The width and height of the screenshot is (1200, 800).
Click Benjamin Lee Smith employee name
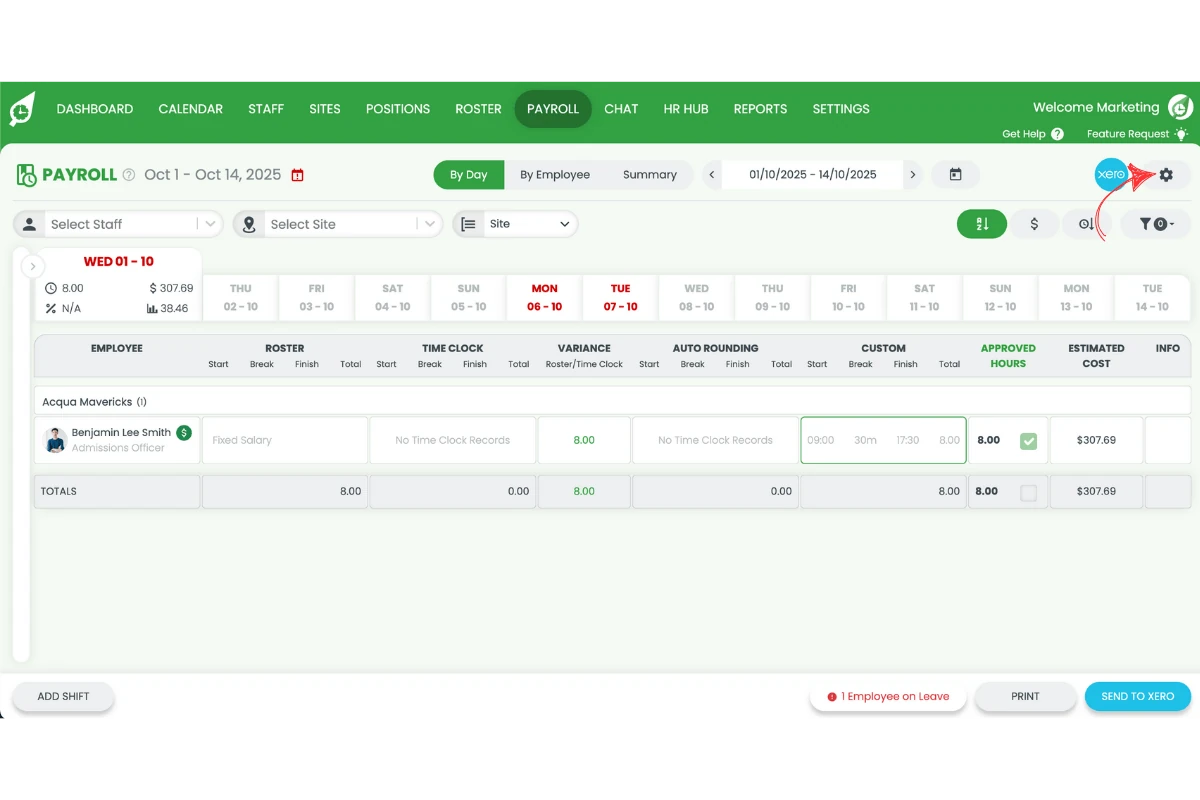click(121, 433)
